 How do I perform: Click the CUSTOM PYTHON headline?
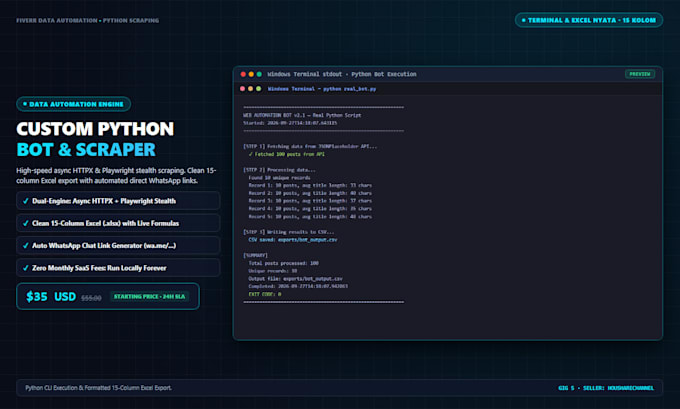pos(95,129)
